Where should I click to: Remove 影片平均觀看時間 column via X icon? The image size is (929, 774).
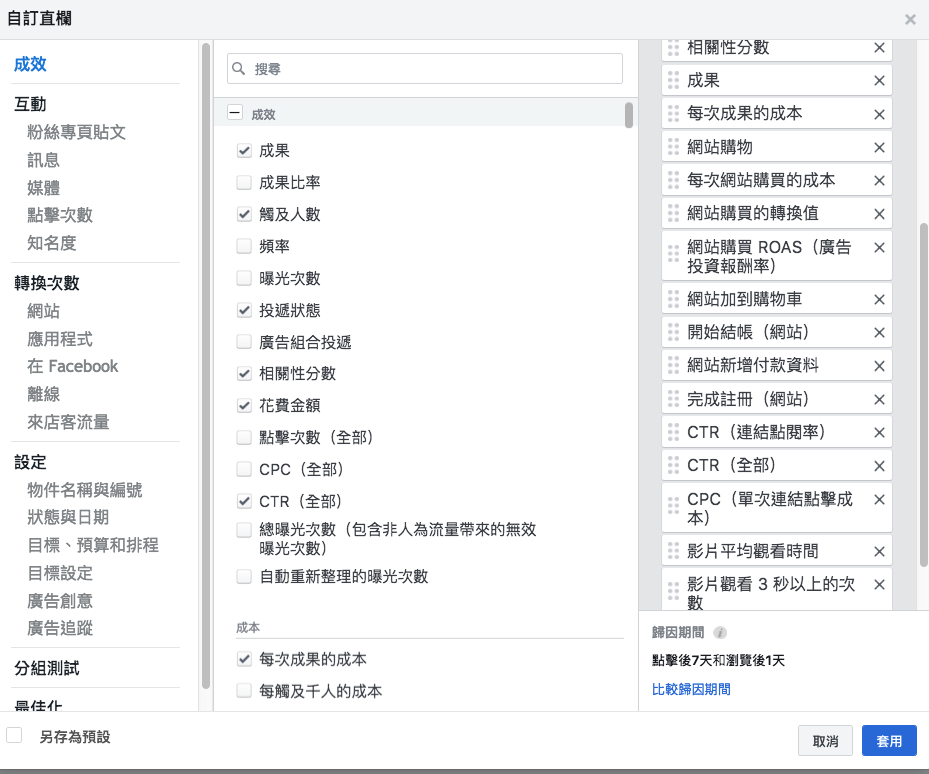pos(879,551)
